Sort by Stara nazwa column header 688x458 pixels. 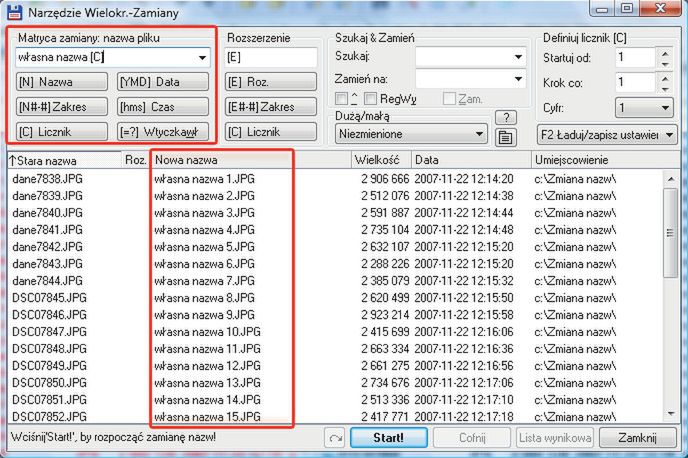[65, 160]
